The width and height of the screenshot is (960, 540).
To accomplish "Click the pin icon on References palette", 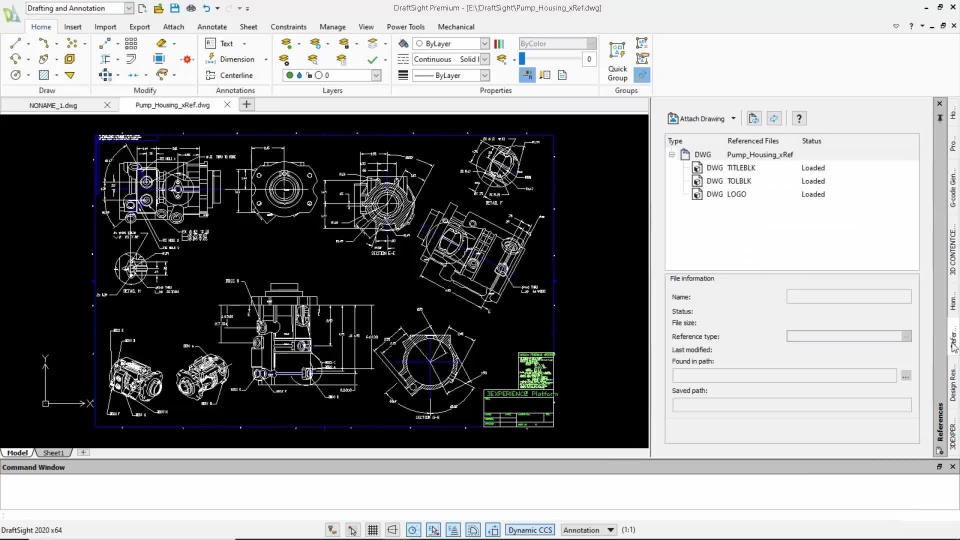I will (x=940, y=118).
